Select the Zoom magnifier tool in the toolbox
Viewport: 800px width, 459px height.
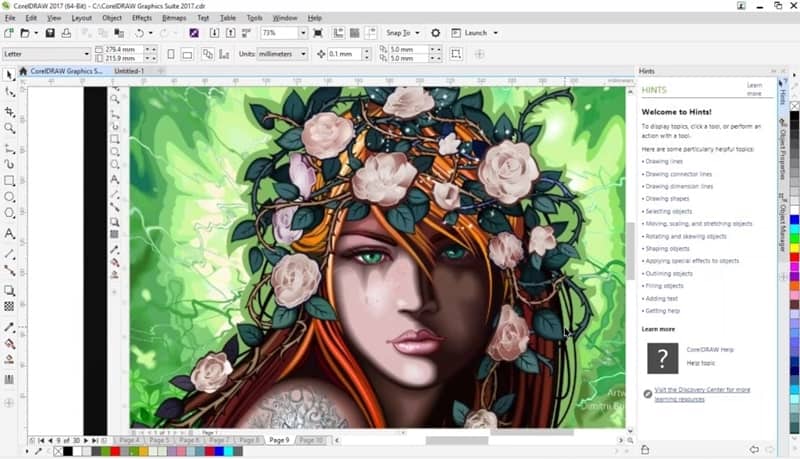click(9, 128)
